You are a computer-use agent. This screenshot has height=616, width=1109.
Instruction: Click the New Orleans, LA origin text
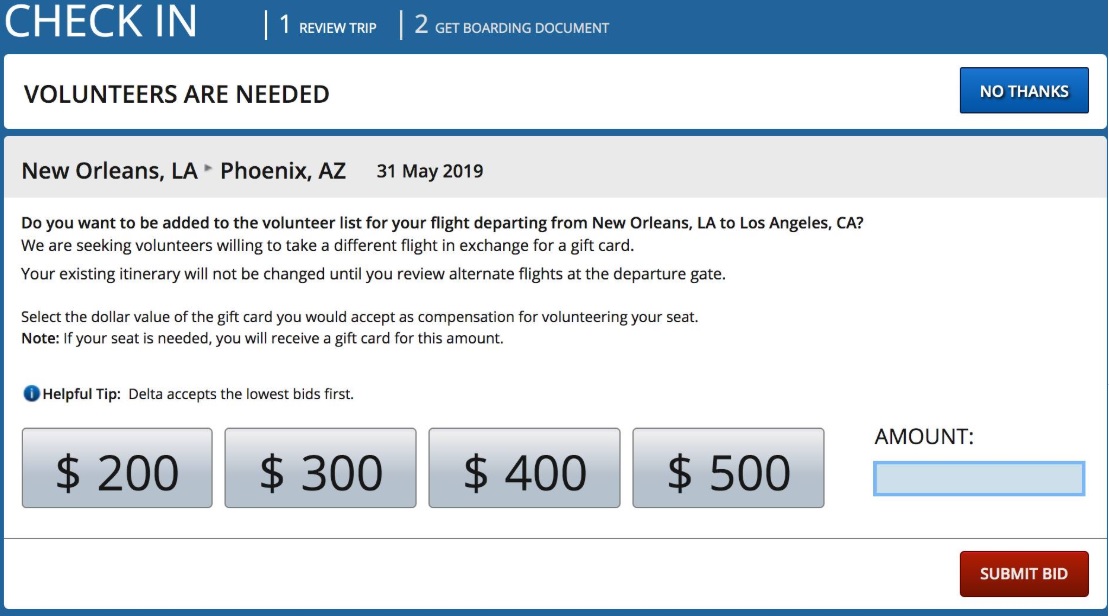109,171
